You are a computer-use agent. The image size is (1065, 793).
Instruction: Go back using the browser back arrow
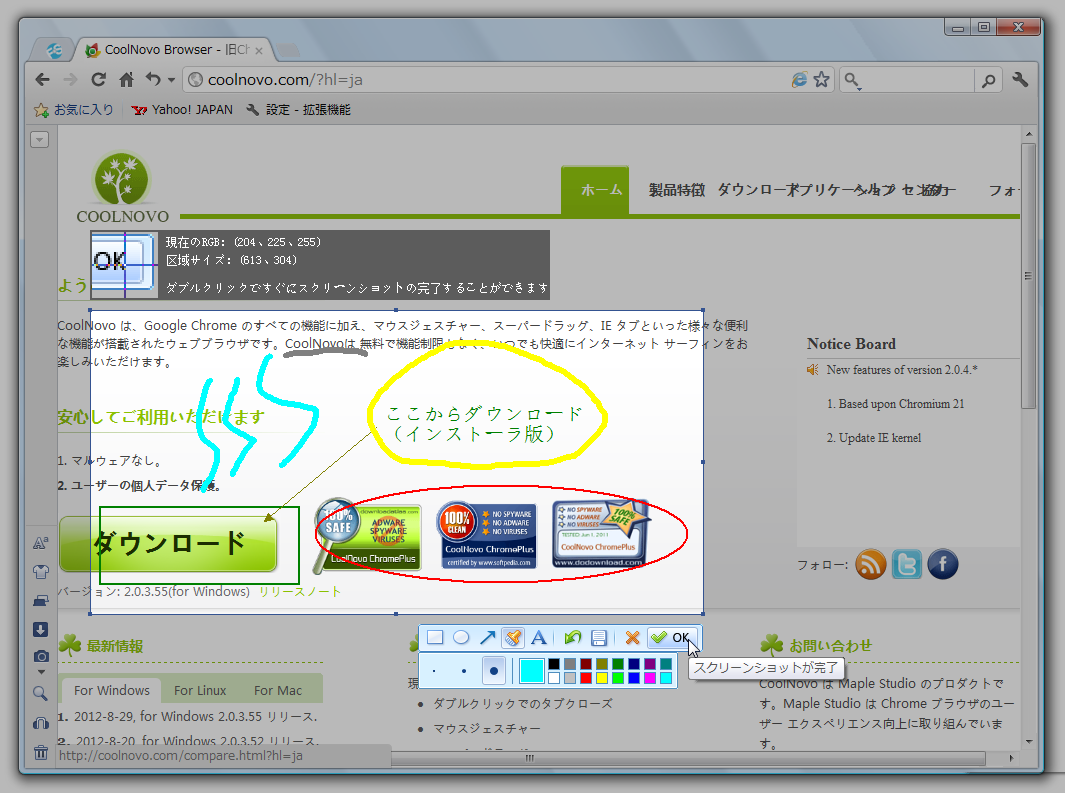pyautogui.click(x=42, y=79)
